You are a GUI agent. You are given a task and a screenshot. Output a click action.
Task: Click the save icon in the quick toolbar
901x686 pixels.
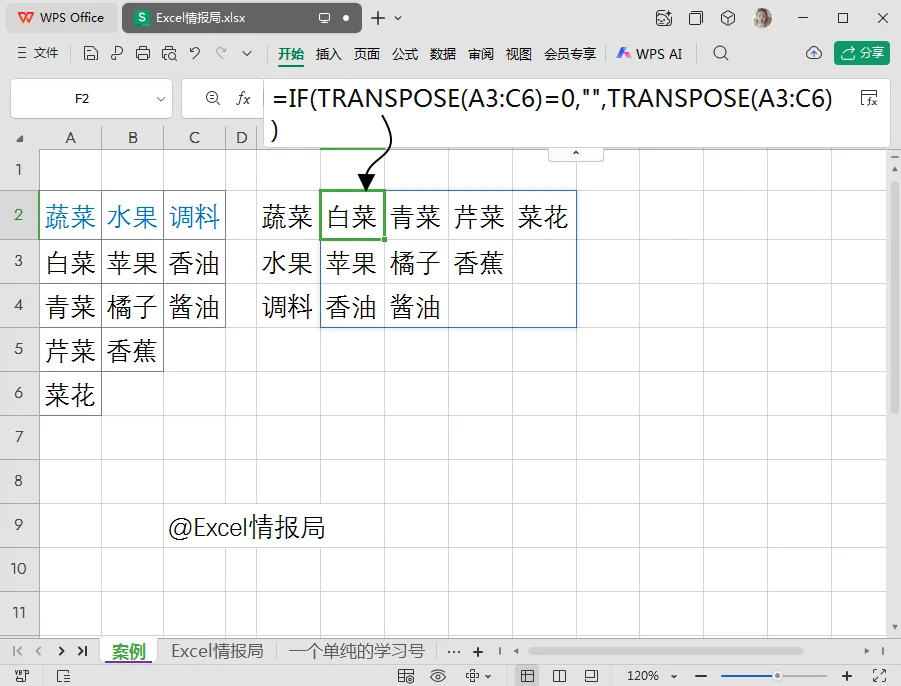coord(91,53)
